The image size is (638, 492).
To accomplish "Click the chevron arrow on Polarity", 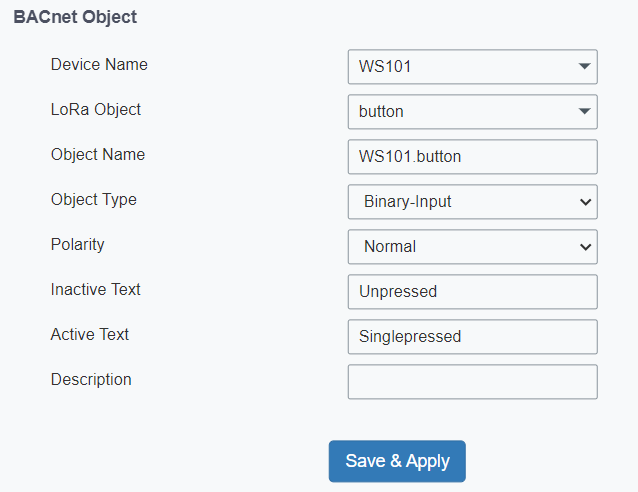I will (585, 247).
